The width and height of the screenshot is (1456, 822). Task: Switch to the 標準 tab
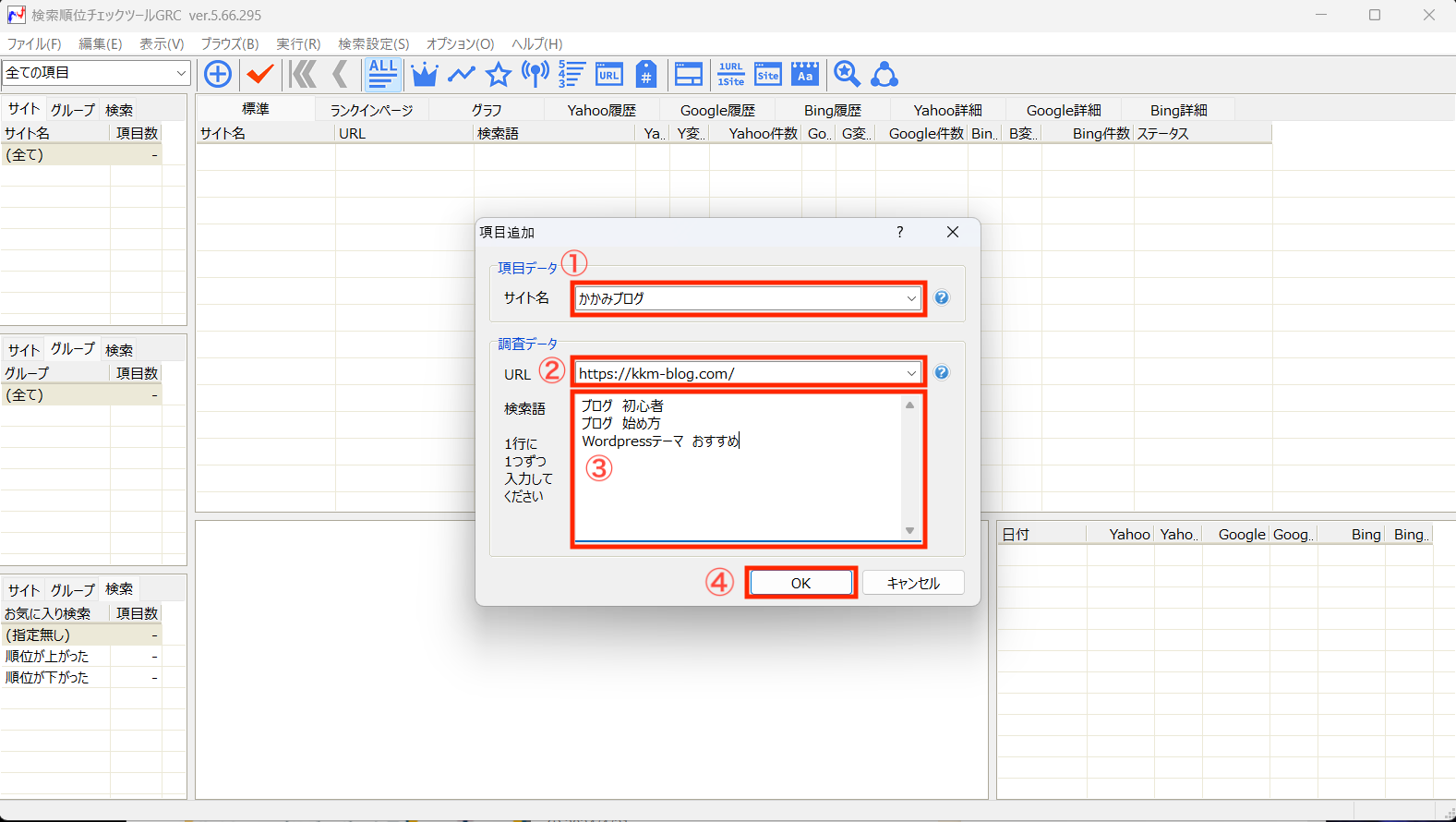tap(256, 109)
